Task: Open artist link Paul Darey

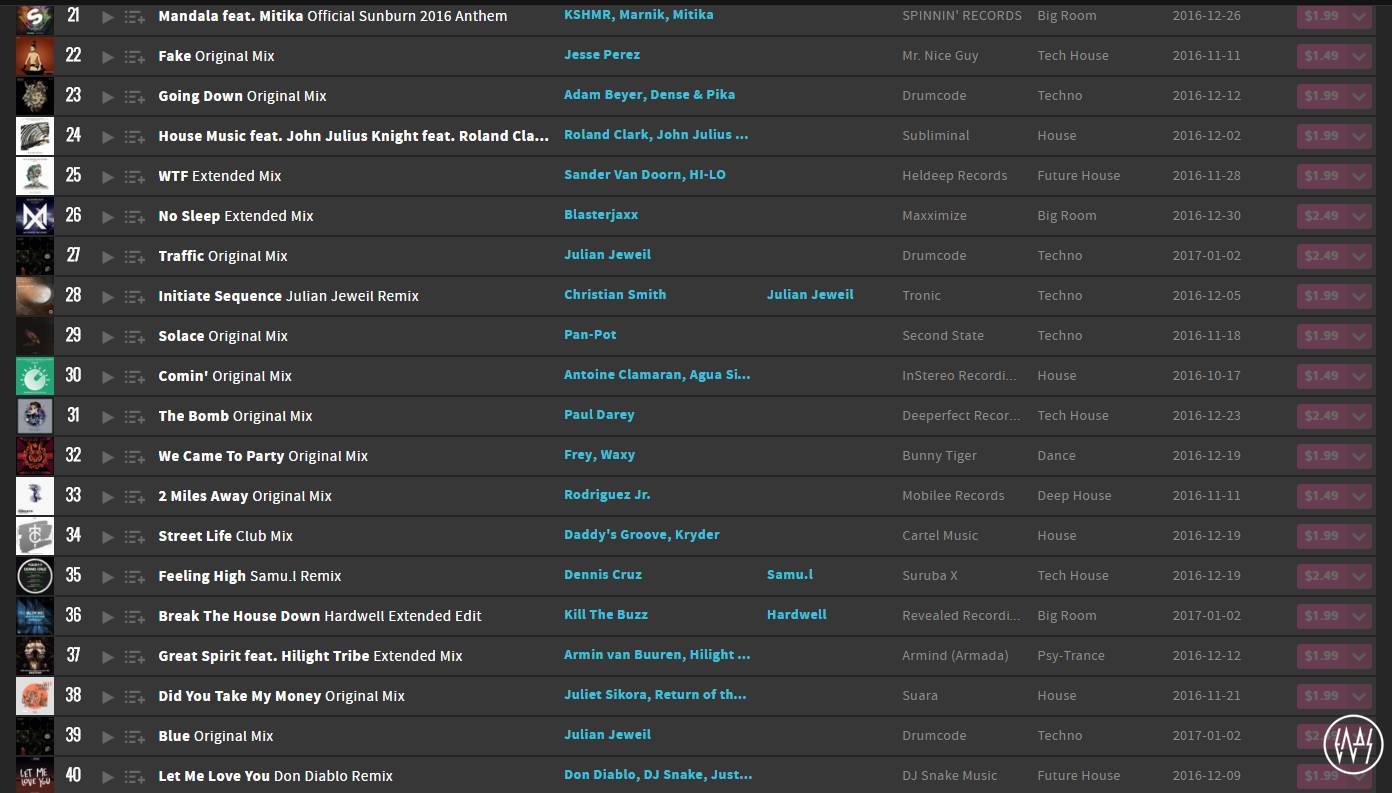Action: click(599, 415)
